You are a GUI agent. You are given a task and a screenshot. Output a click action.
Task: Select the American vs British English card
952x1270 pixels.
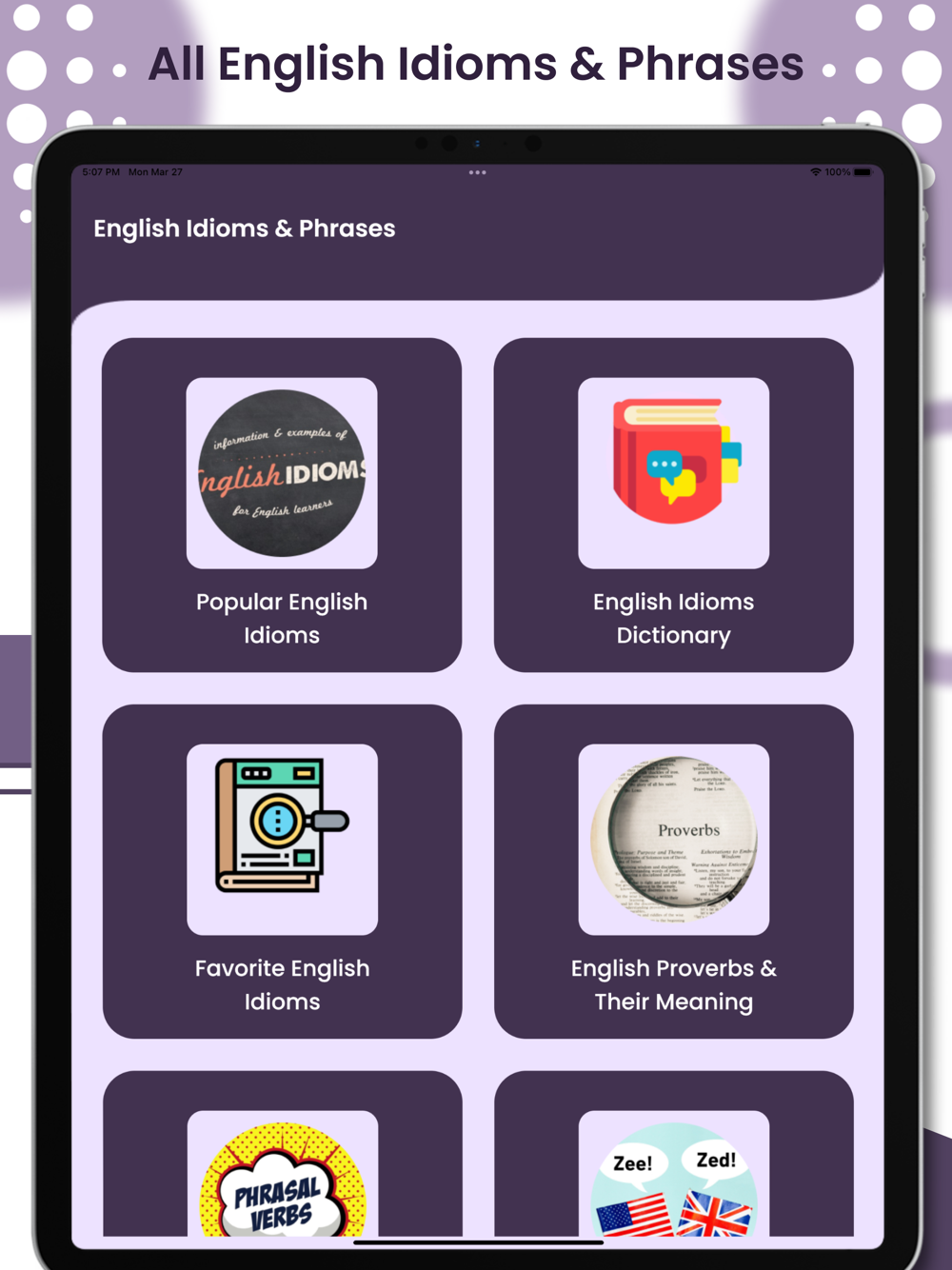pyautogui.click(x=674, y=1154)
